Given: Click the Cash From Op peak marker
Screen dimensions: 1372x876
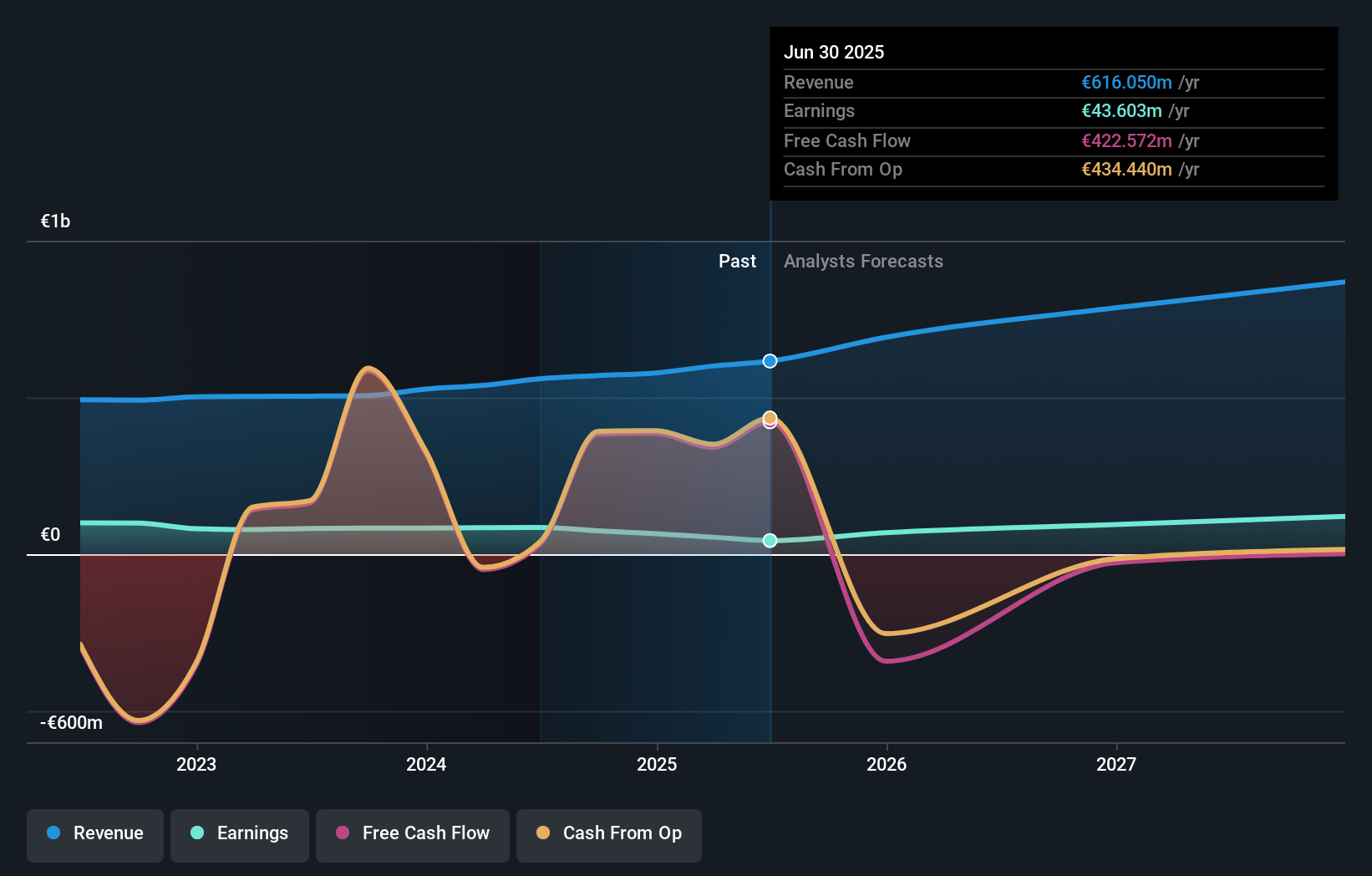Looking at the screenshot, I should pyautogui.click(x=768, y=416).
